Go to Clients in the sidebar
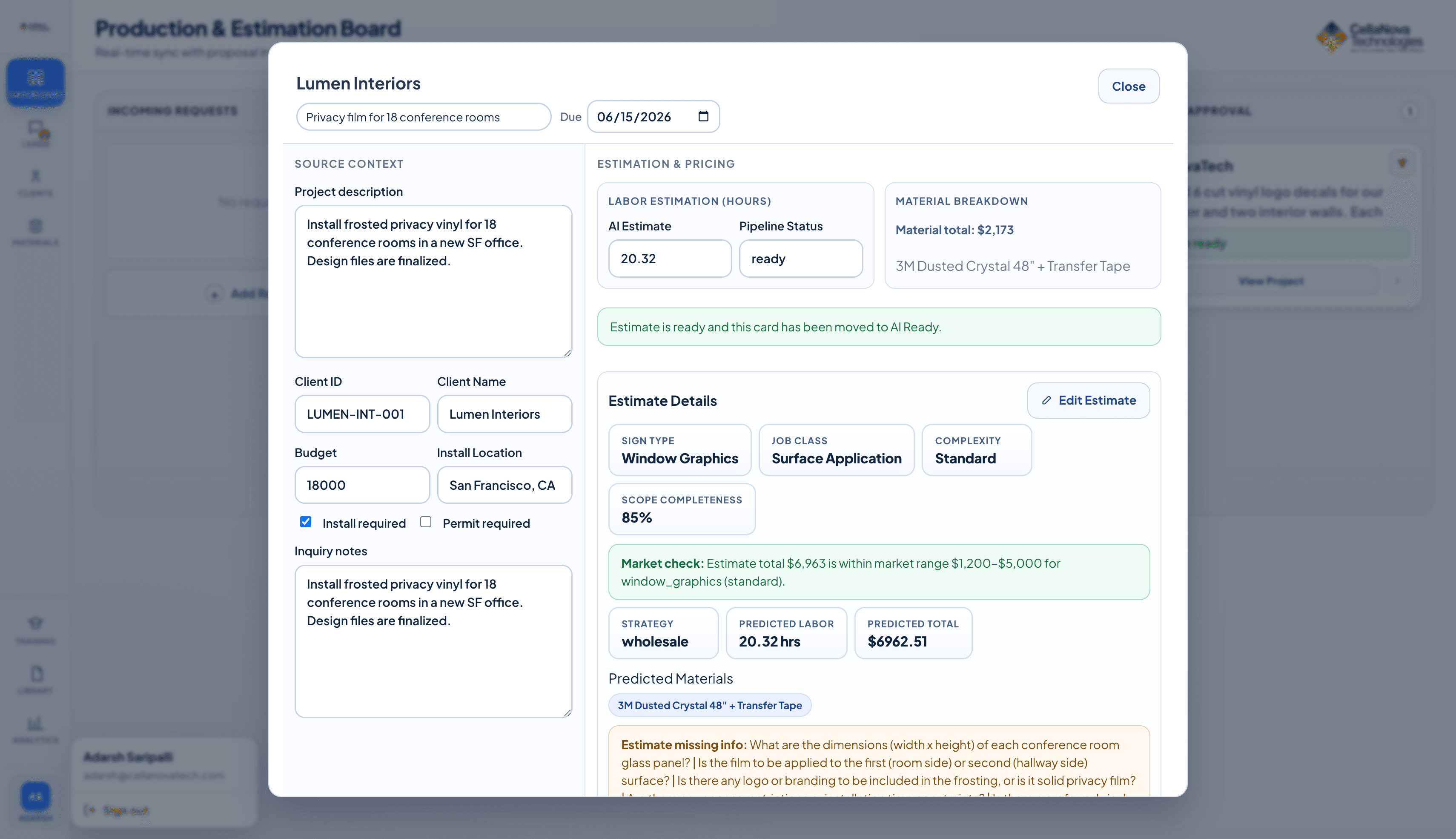The image size is (1456, 839). pyautogui.click(x=36, y=182)
